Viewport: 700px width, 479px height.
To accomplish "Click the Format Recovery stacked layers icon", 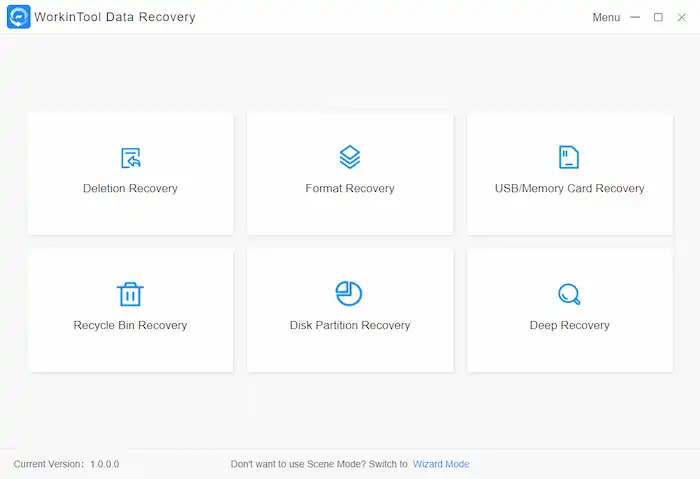I will pyautogui.click(x=350, y=157).
